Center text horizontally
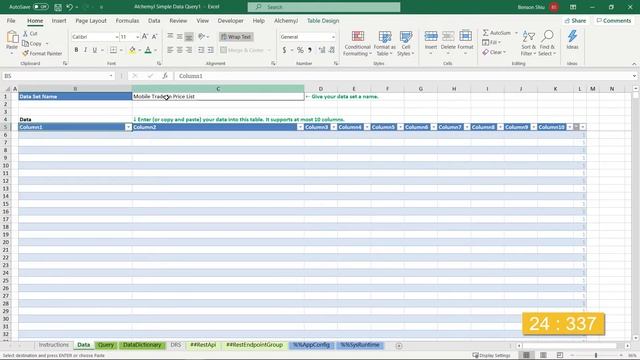 [x=180, y=50]
